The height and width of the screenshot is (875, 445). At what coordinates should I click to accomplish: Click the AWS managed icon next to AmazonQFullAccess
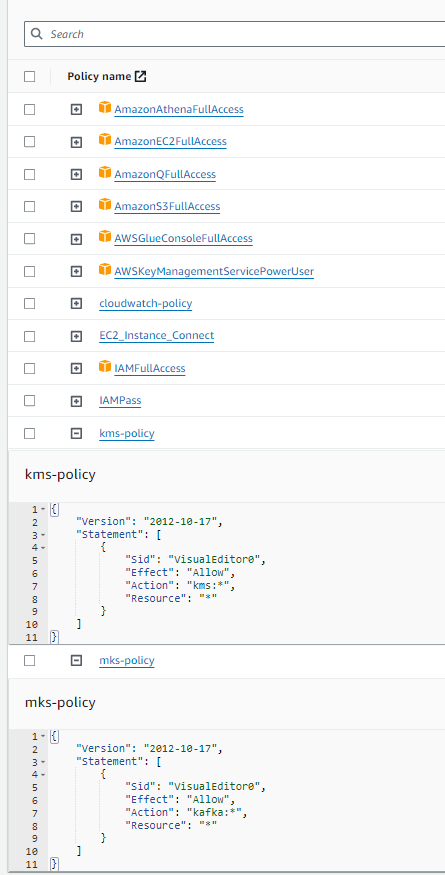[x=104, y=172]
